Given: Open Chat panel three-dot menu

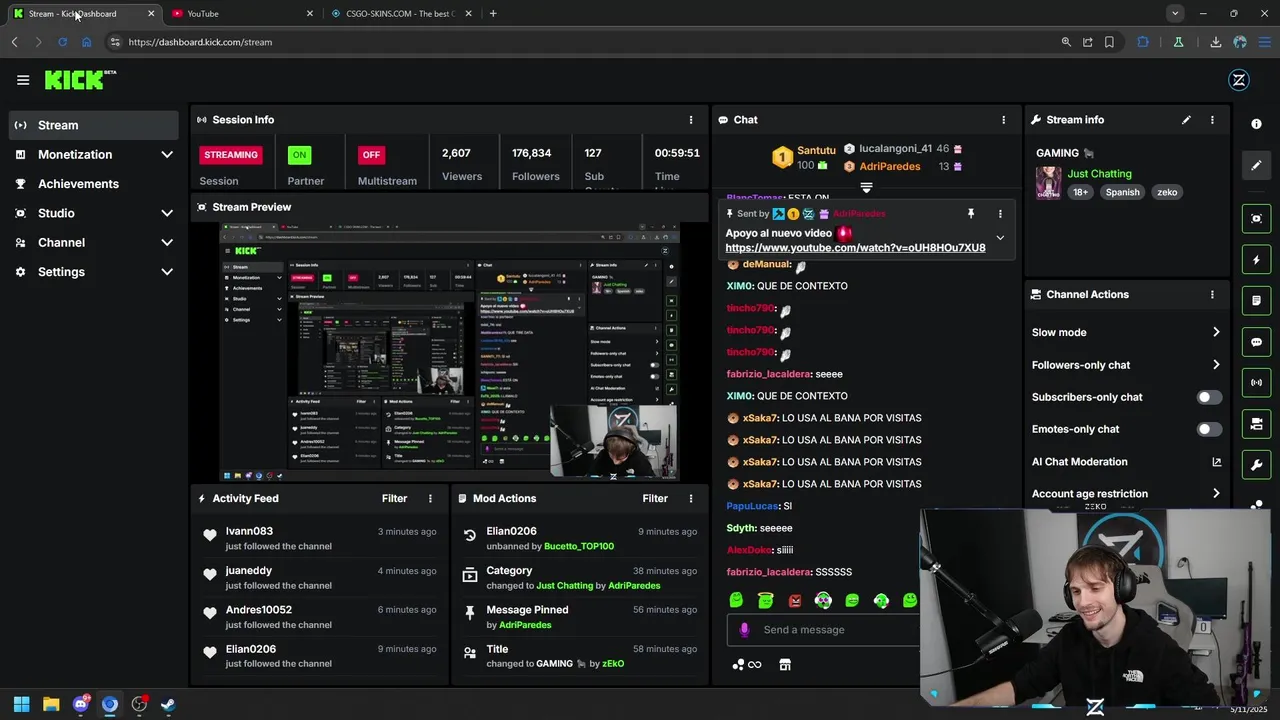Looking at the screenshot, I should coord(1004,120).
